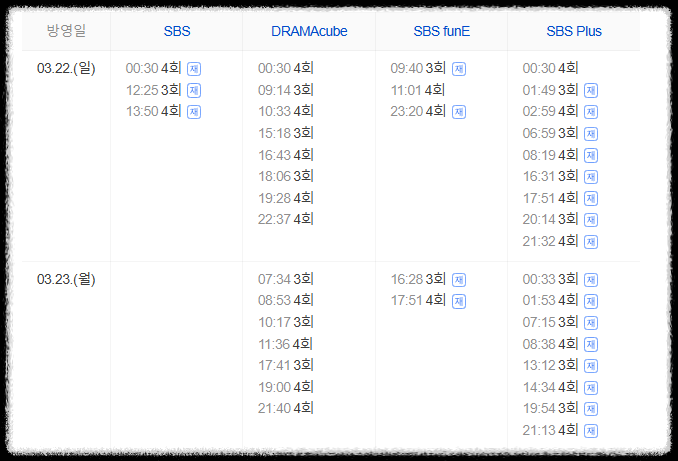Image resolution: width=678 pixels, height=461 pixels.
Task: Select the SBS Plus 21:13 4회 entry
Action: 550,430
